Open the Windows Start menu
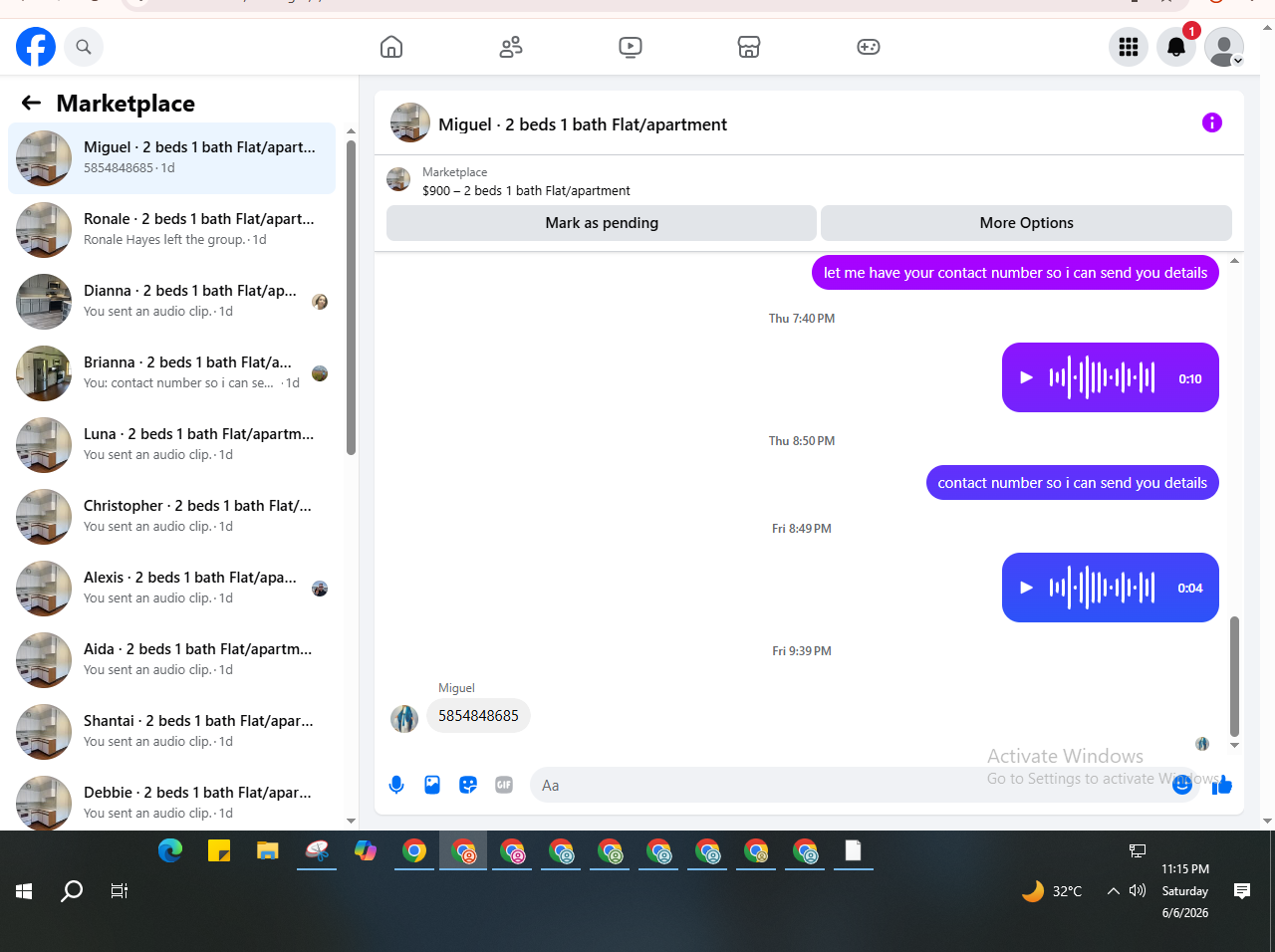1275x952 pixels. [24, 891]
